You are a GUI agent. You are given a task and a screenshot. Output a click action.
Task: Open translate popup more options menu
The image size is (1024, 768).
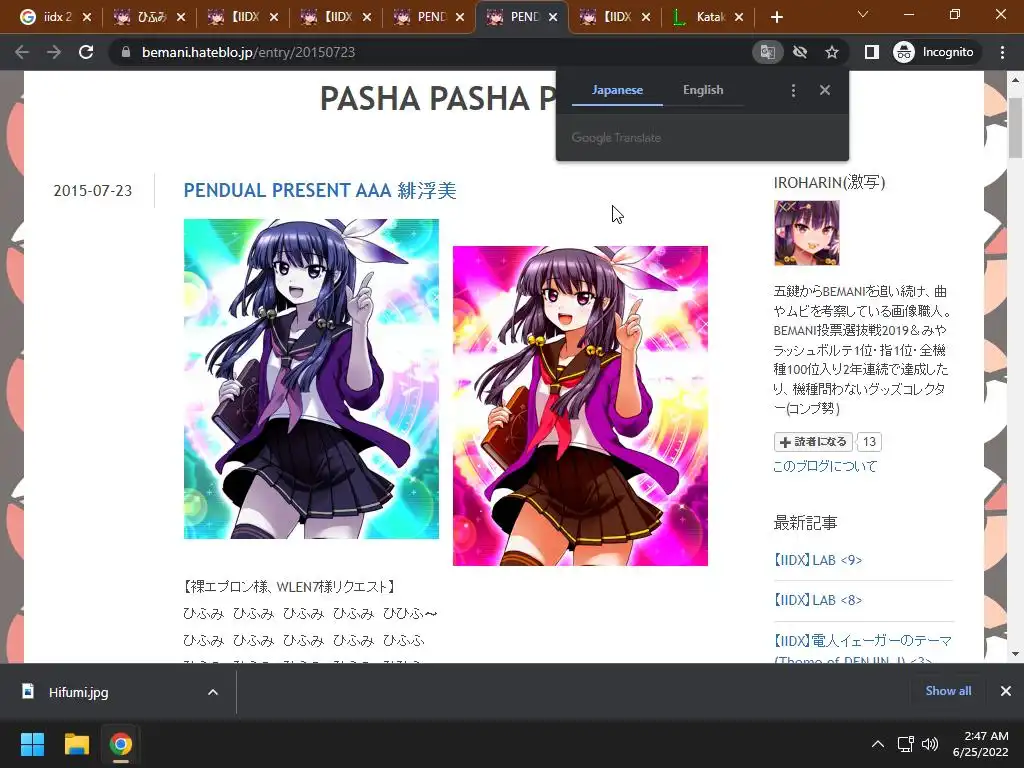pos(793,91)
